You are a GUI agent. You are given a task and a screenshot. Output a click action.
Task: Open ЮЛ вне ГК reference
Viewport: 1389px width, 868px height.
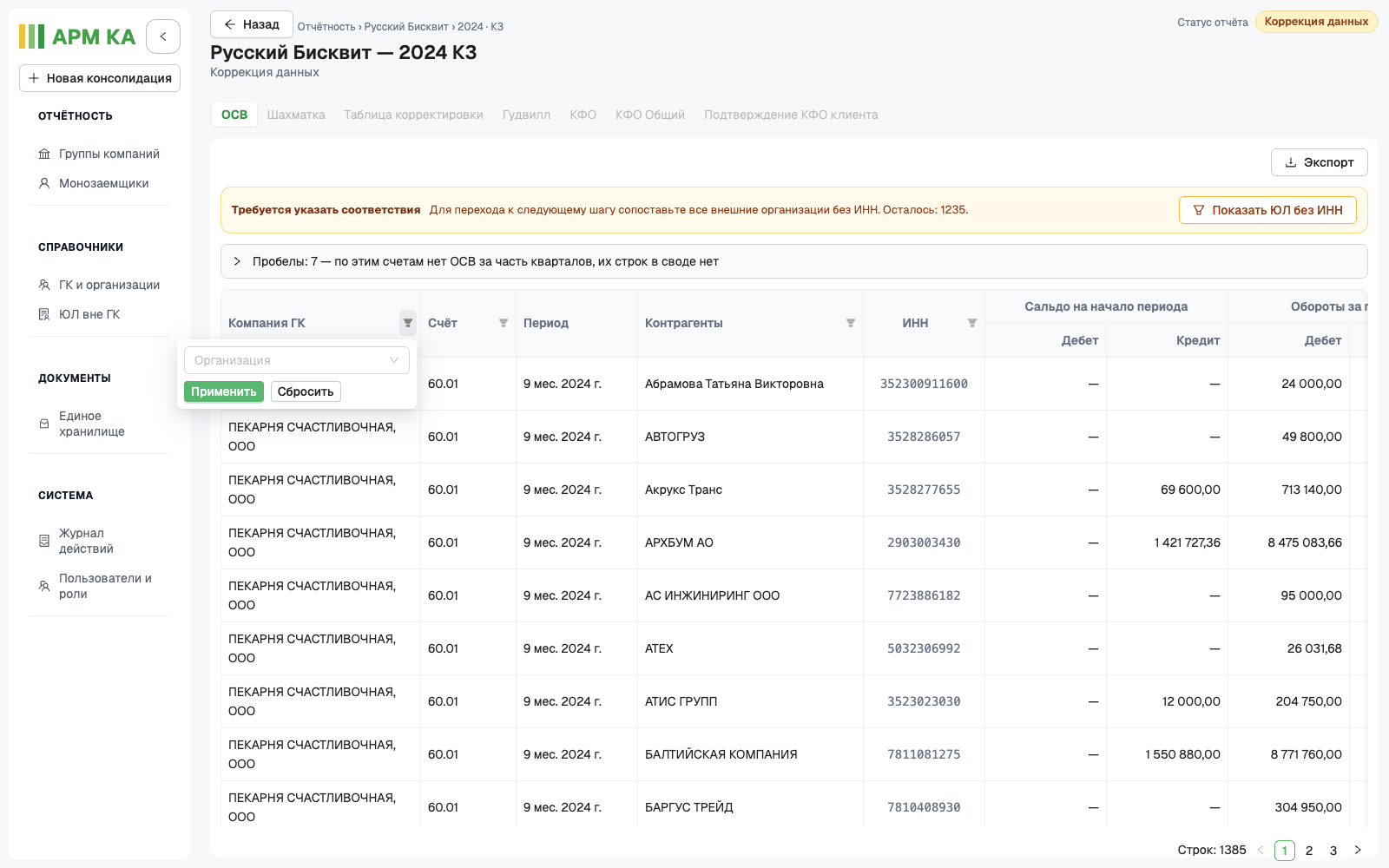tap(100, 314)
